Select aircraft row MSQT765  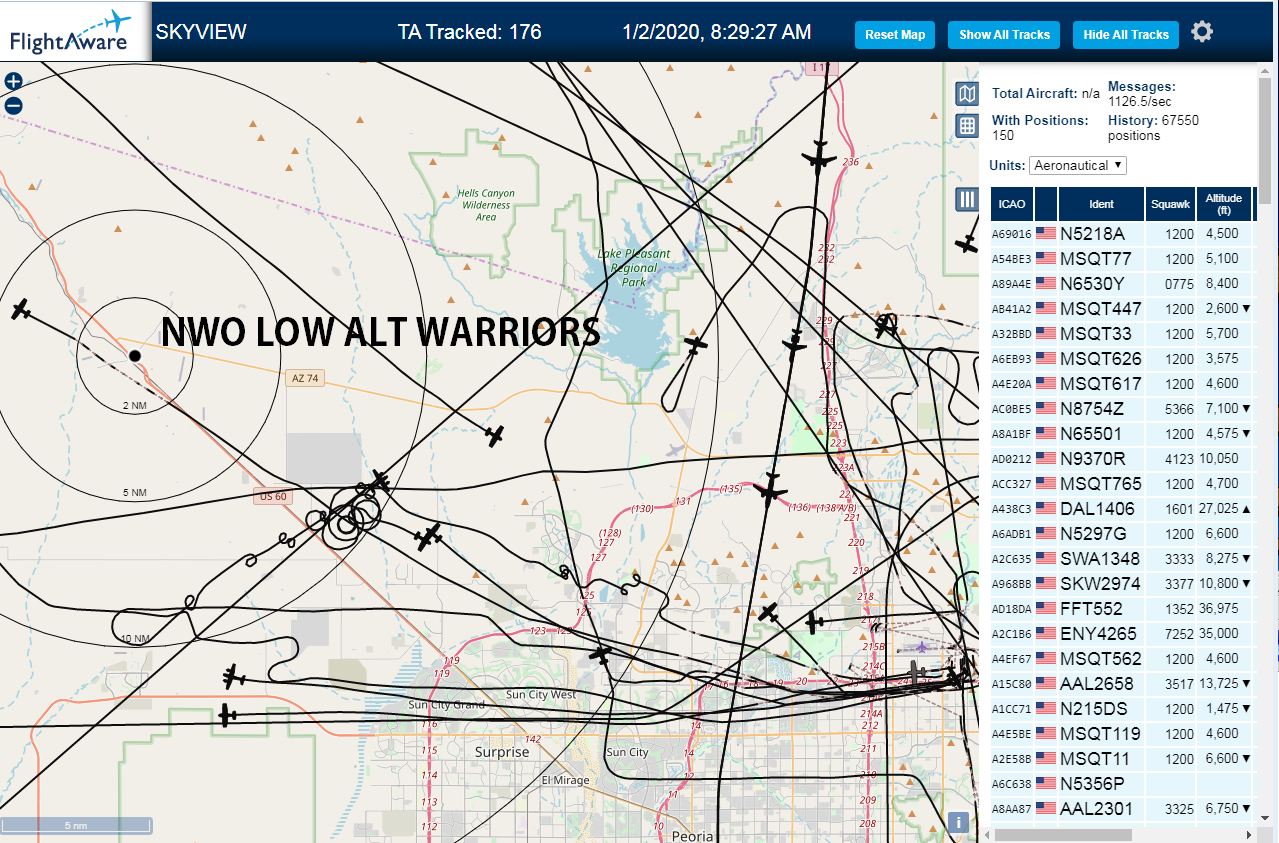coord(1121,484)
